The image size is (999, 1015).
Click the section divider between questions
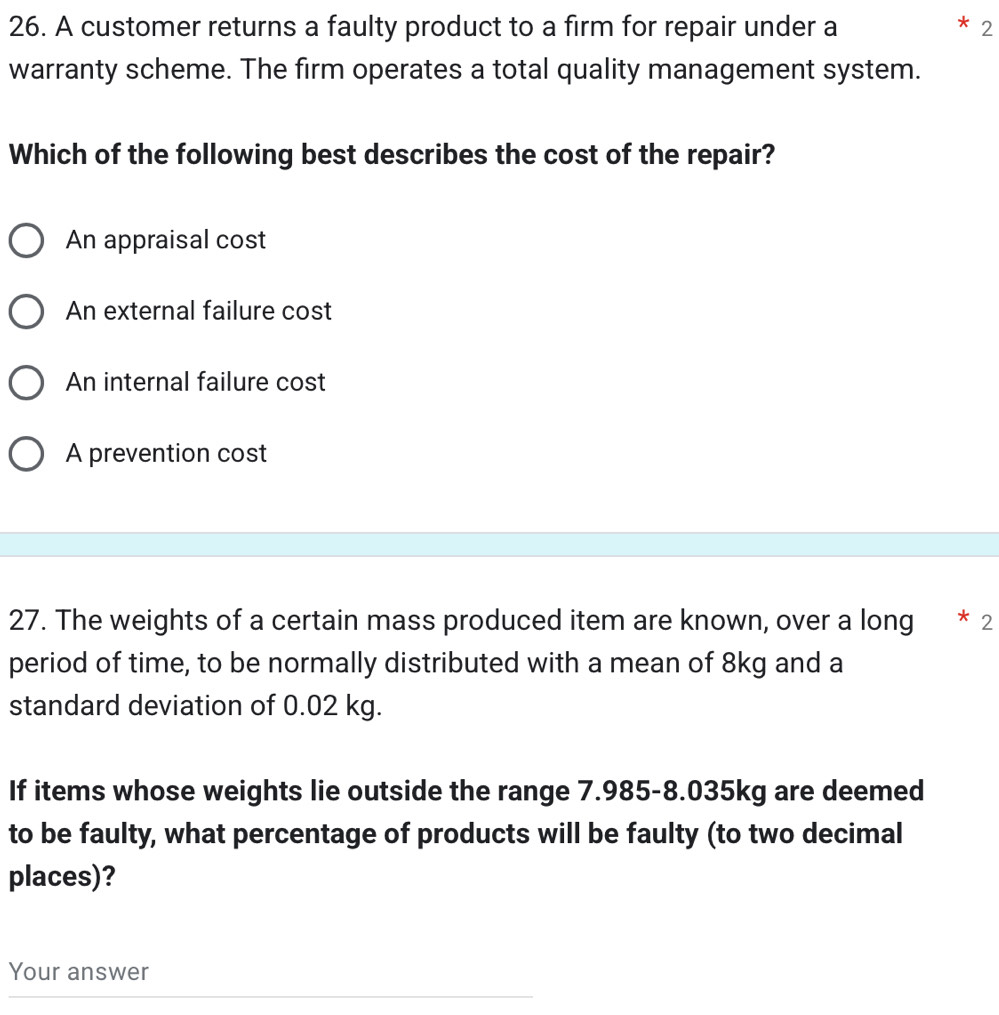click(499, 543)
